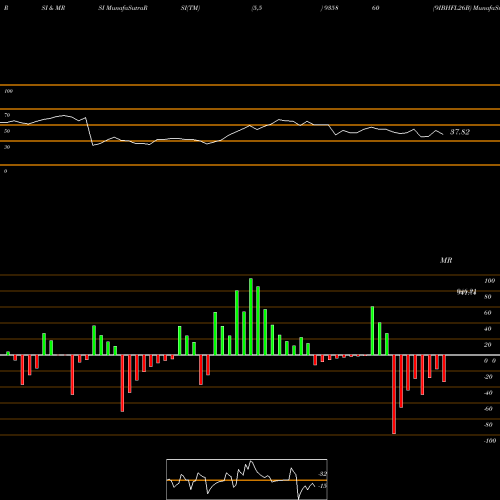Click the 32 label in mini chart
The height and width of the screenshot is (500, 500).
[x=323, y=474]
